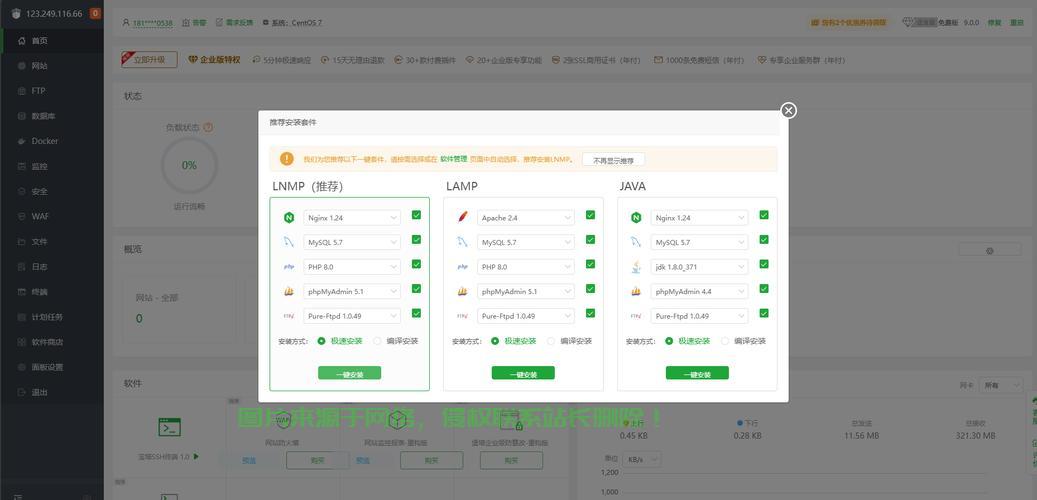Click the 数据库 database icon in sidebar

pos(21,116)
